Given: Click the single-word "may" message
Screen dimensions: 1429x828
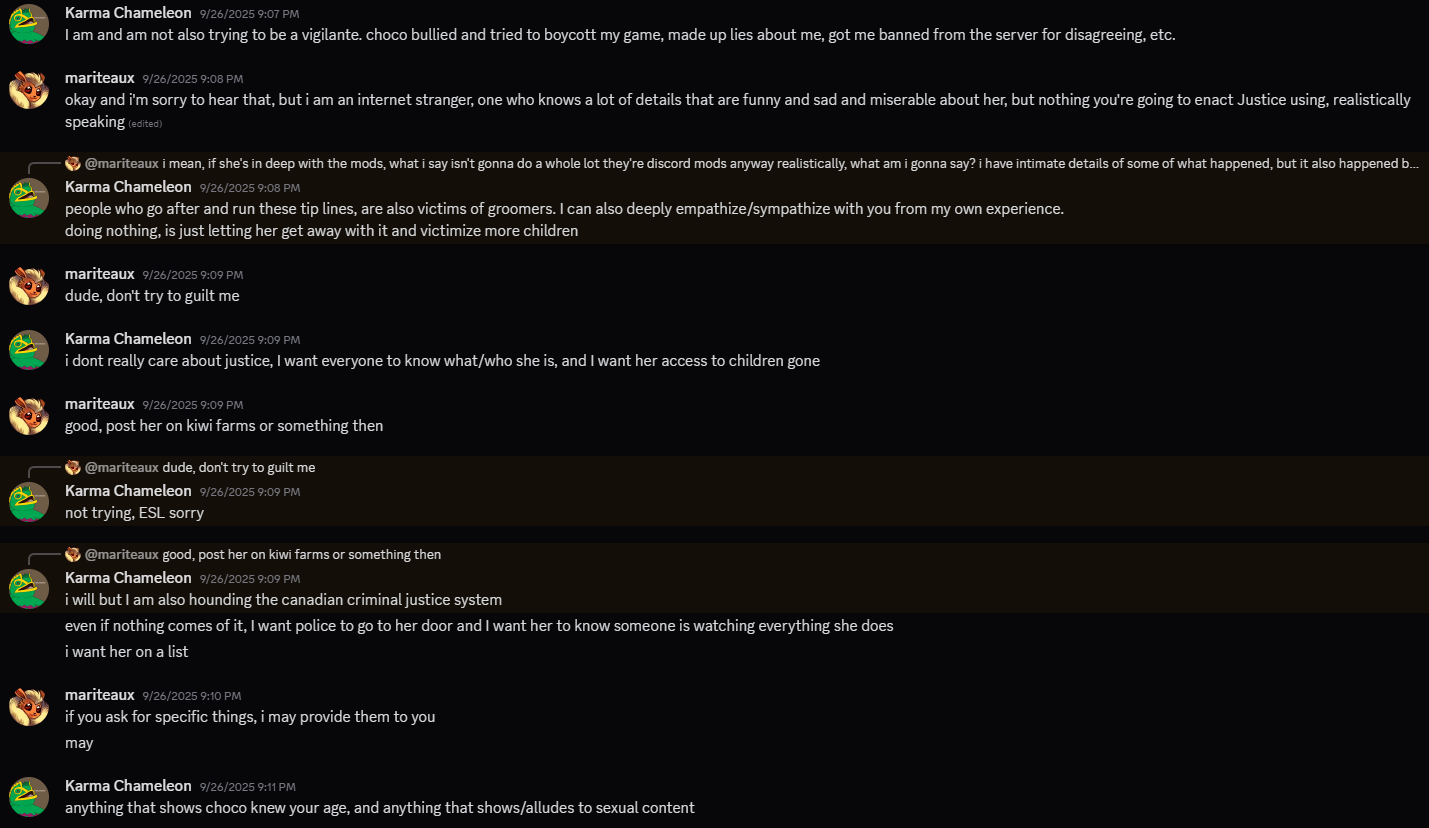Looking at the screenshot, I should pos(79,743).
